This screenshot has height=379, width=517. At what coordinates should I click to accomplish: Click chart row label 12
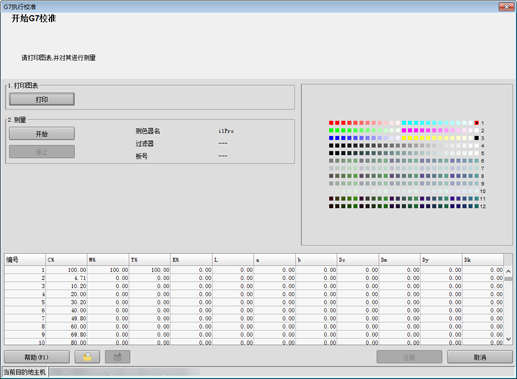pyautogui.click(x=483, y=207)
